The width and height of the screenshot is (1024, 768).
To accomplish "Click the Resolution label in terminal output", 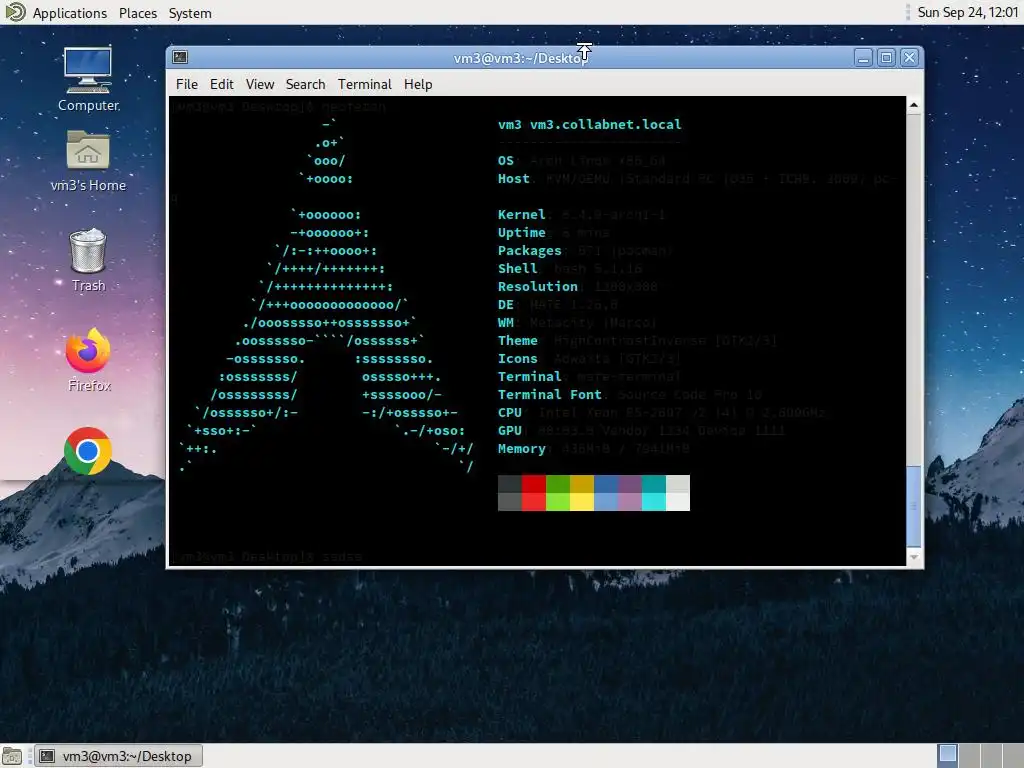I will 537,287.
